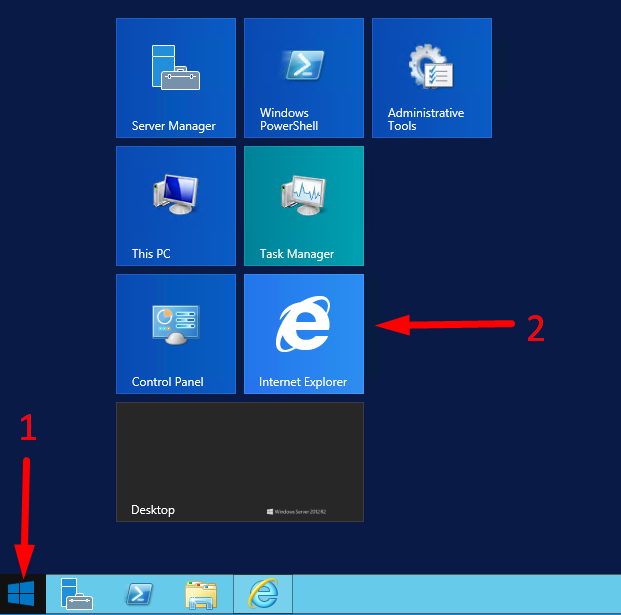Launch PowerShell from the taskbar
This screenshot has width=621, height=615.
click(139, 594)
